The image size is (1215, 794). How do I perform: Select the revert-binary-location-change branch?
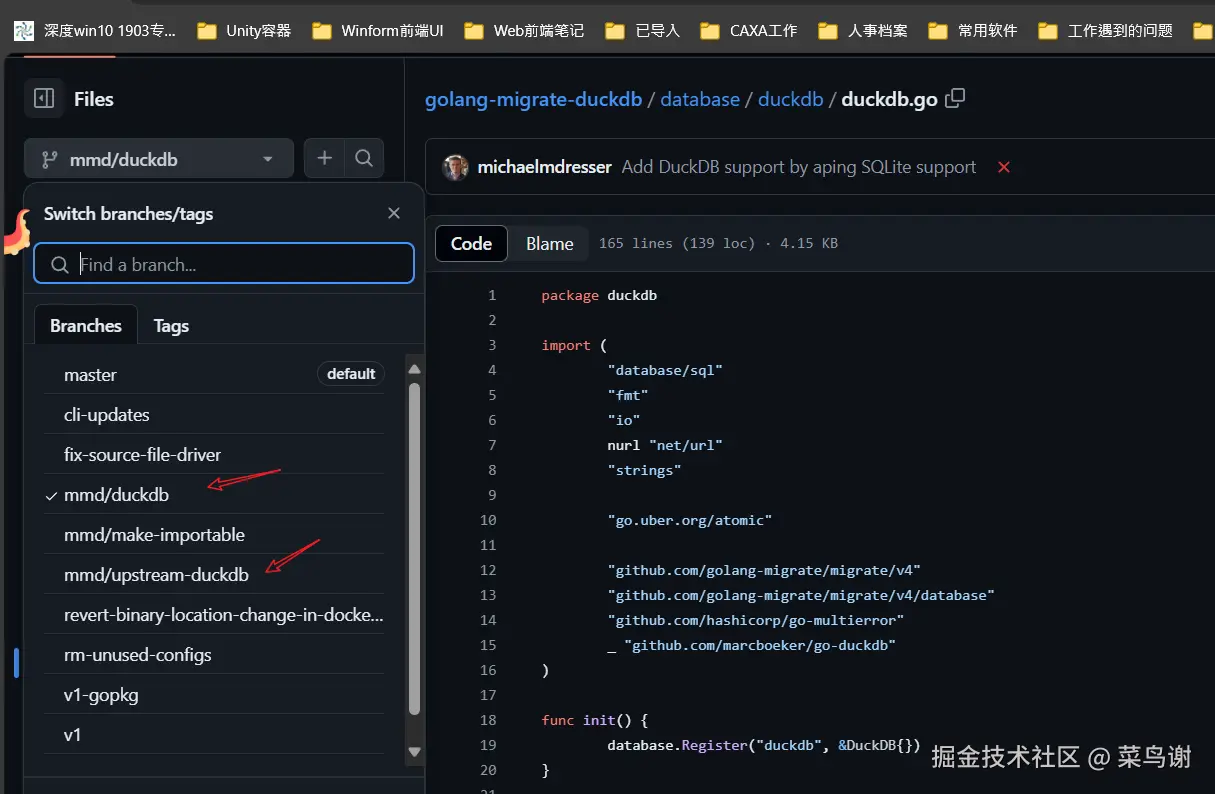(214, 614)
